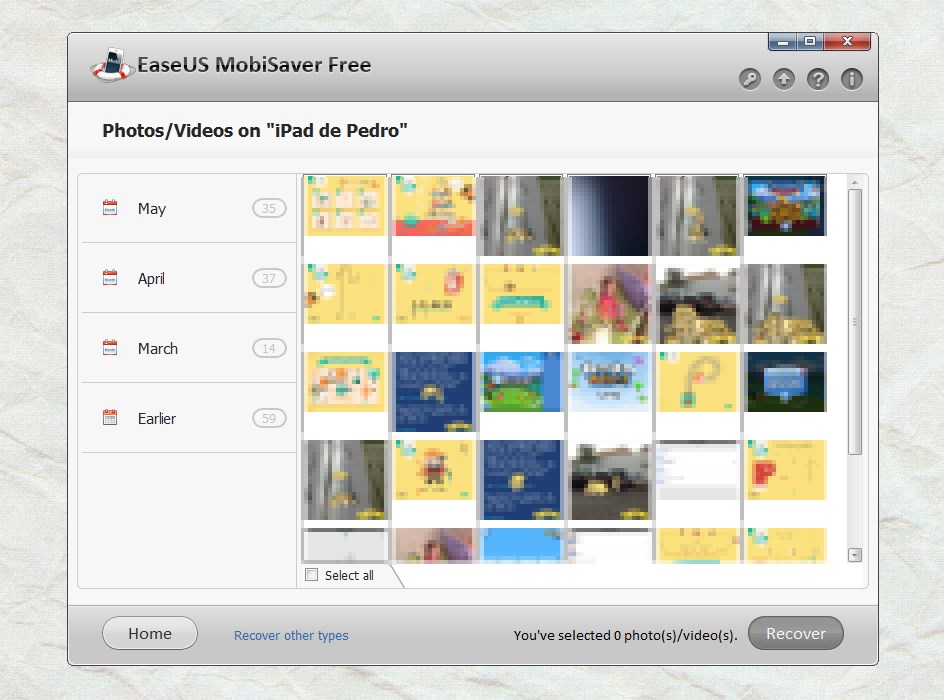Click the calendar icon beside March

[110, 348]
